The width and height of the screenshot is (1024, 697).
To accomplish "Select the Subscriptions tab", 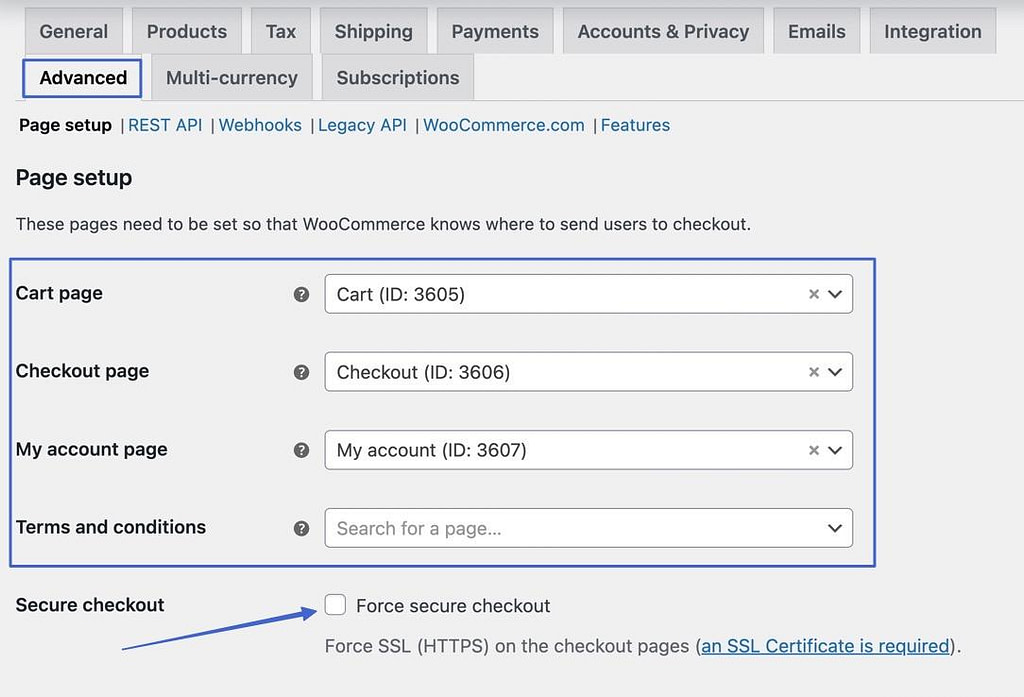I will click(397, 77).
